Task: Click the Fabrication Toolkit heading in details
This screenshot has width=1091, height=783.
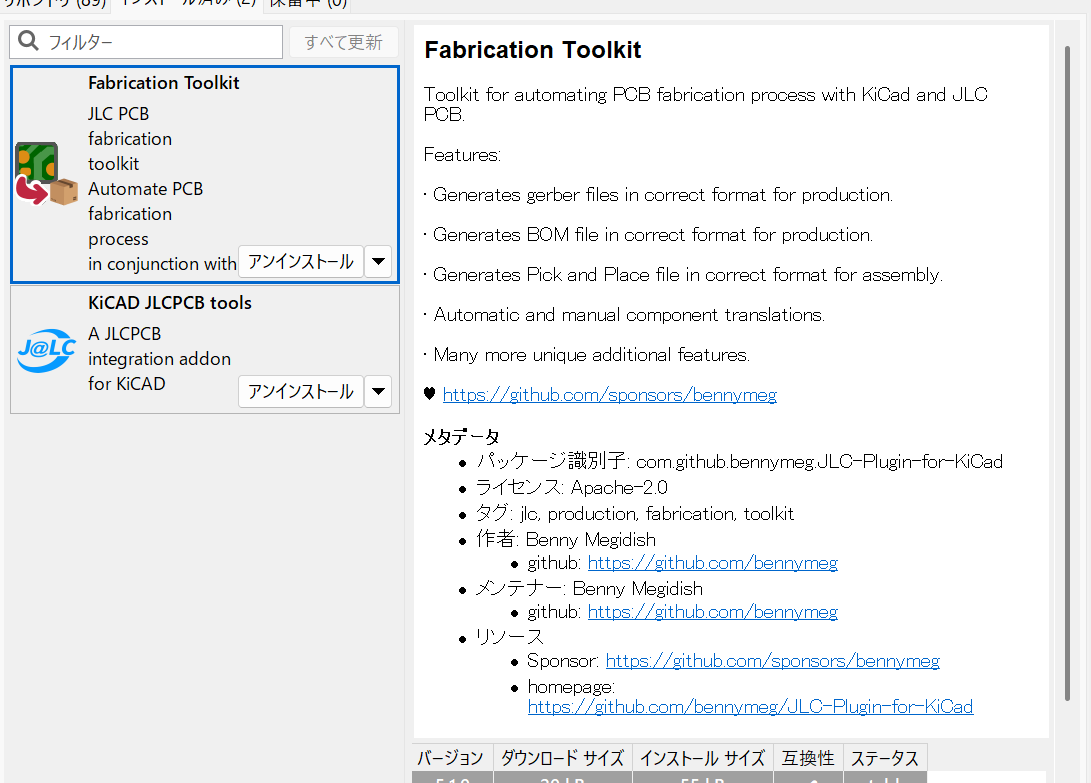Action: pyautogui.click(x=533, y=50)
